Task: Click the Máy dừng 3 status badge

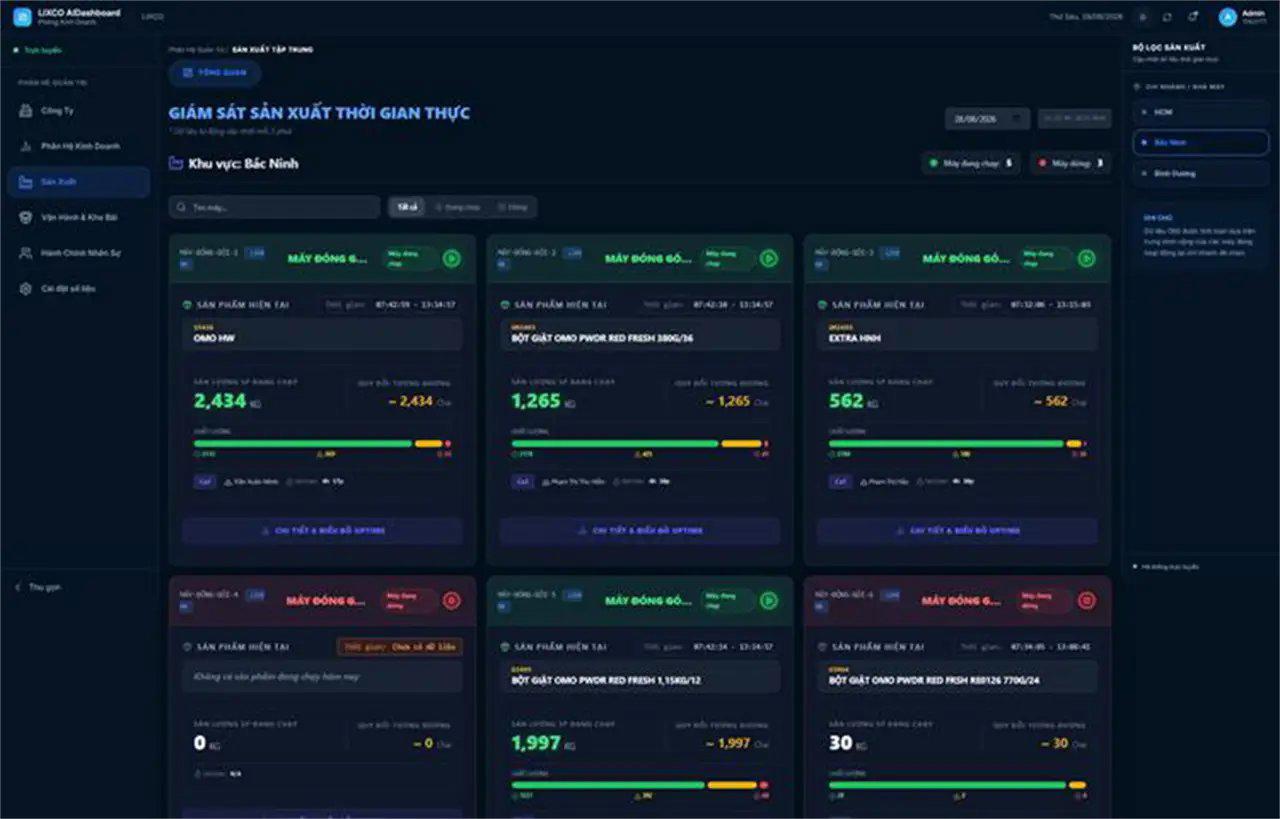Action: [1071, 163]
